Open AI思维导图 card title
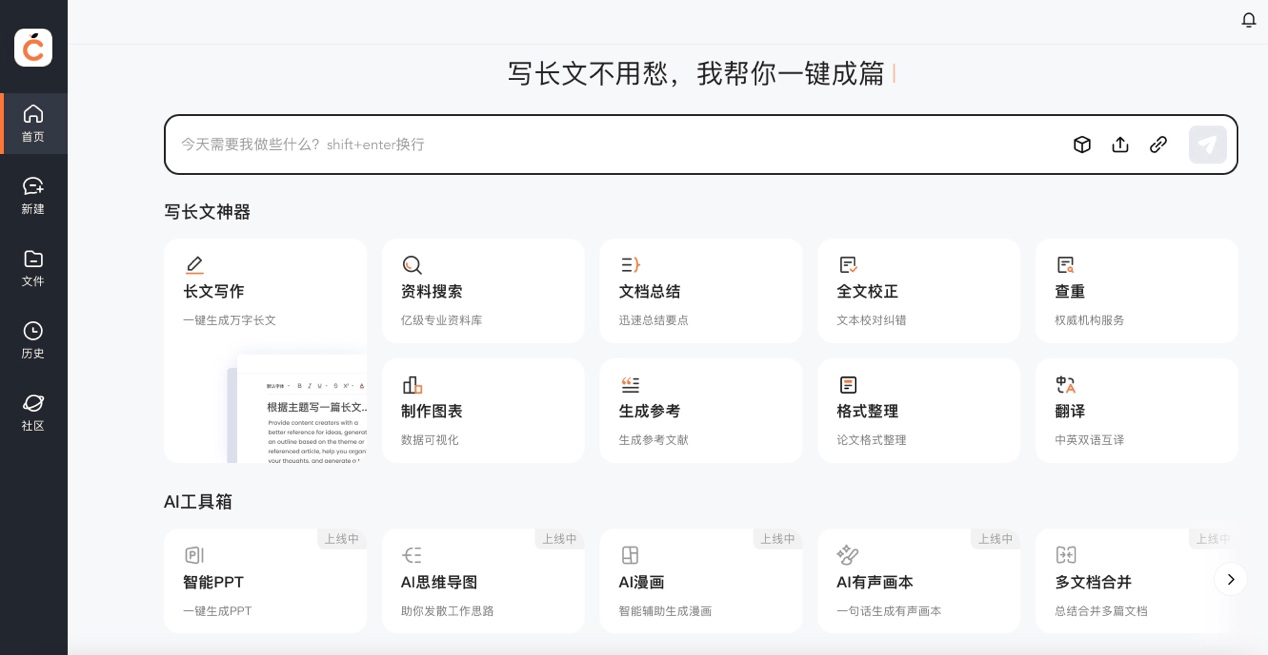 439,582
